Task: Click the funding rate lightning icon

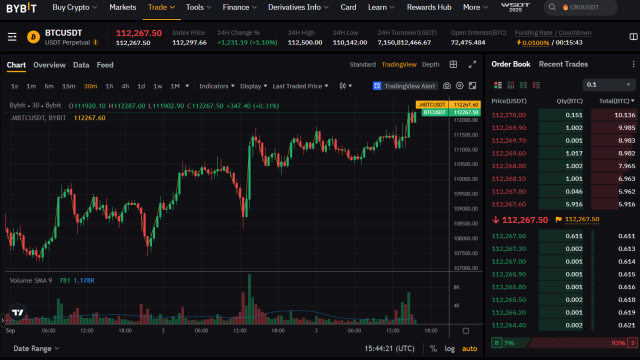Action: 518,42
